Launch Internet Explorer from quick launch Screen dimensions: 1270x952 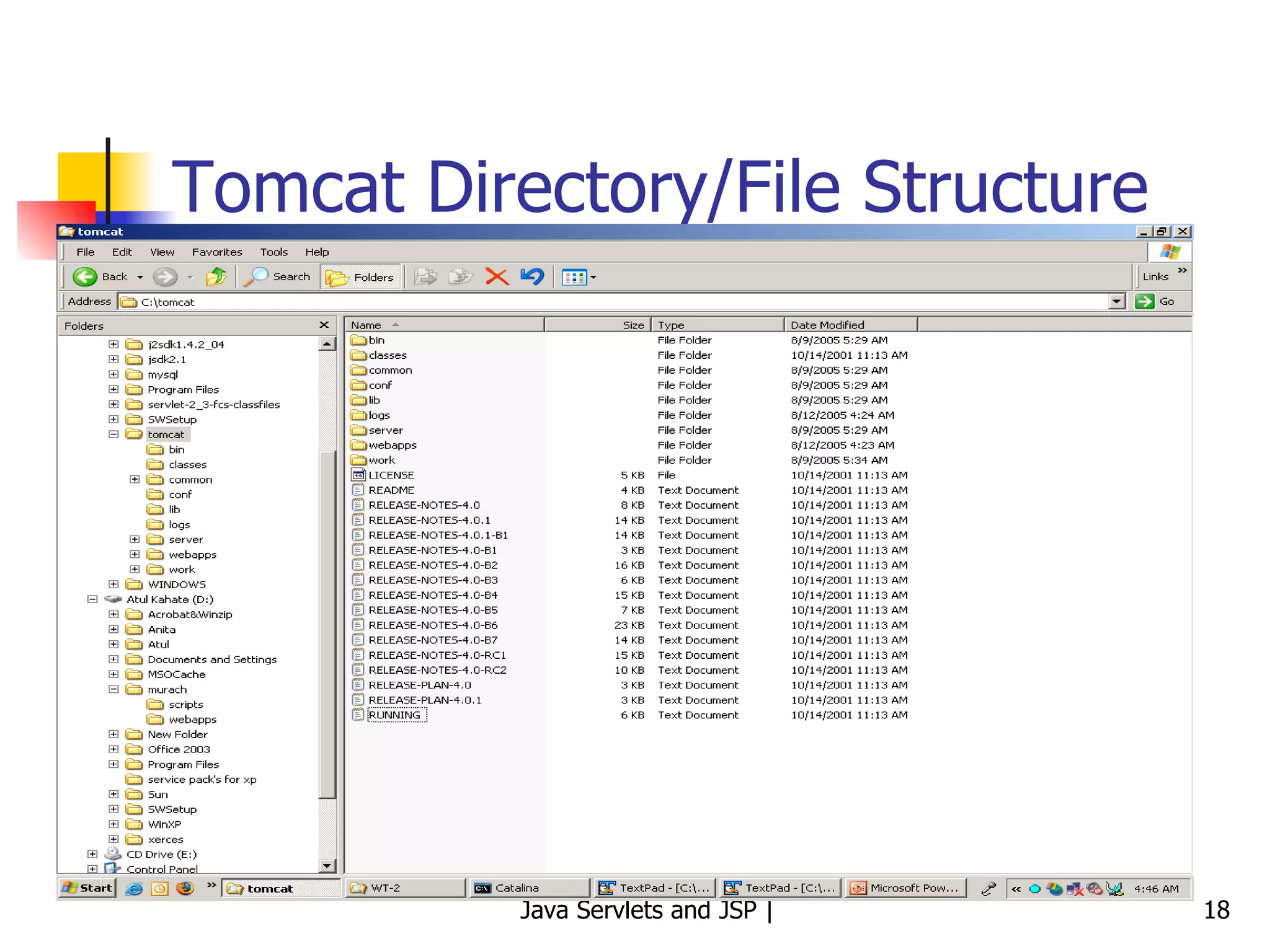[134, 888]
